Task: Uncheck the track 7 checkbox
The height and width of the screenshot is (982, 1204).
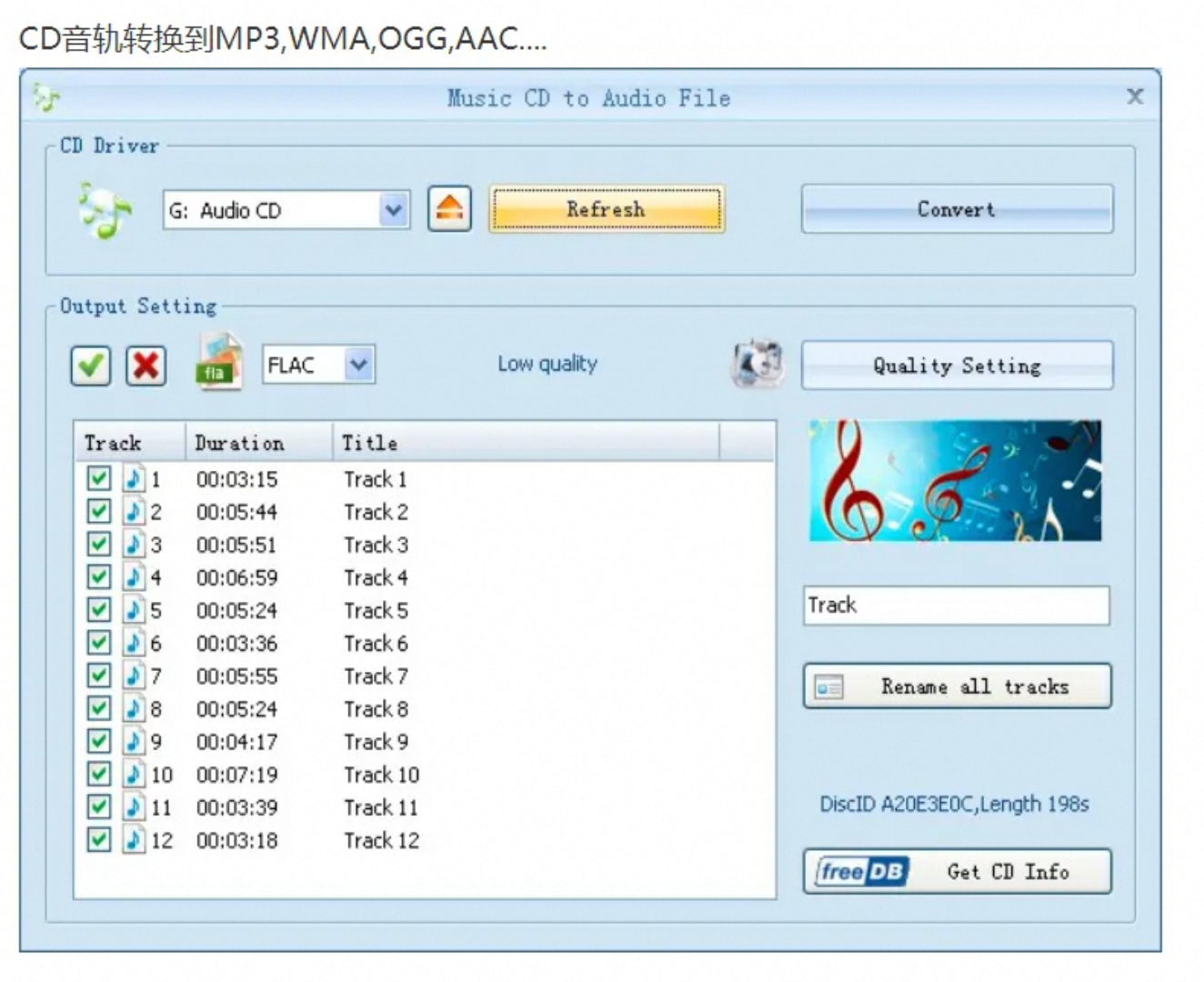Action: (98, 676)
